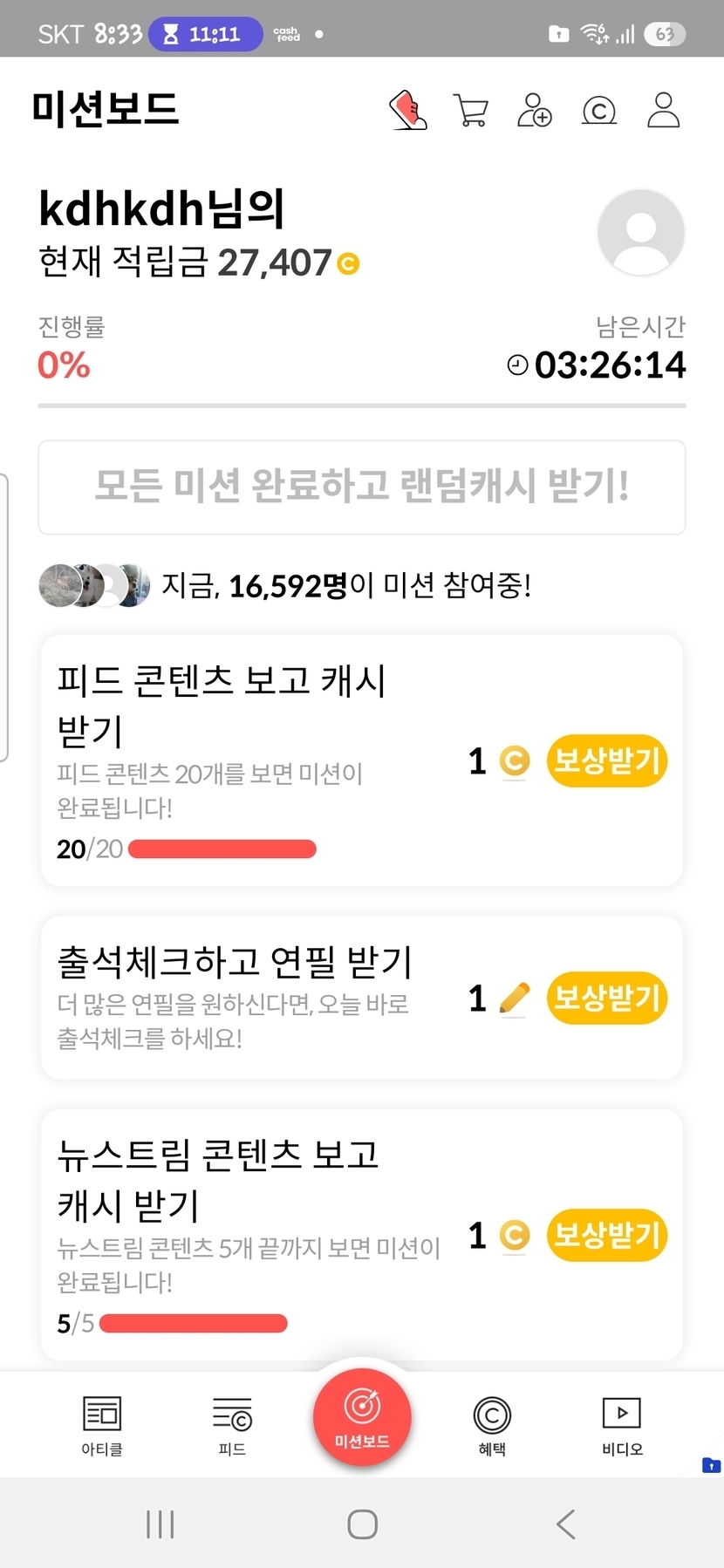Switch to the 아티클 tab
The width and height of the screenshot is (724, 1568).
pos(102,1425)
